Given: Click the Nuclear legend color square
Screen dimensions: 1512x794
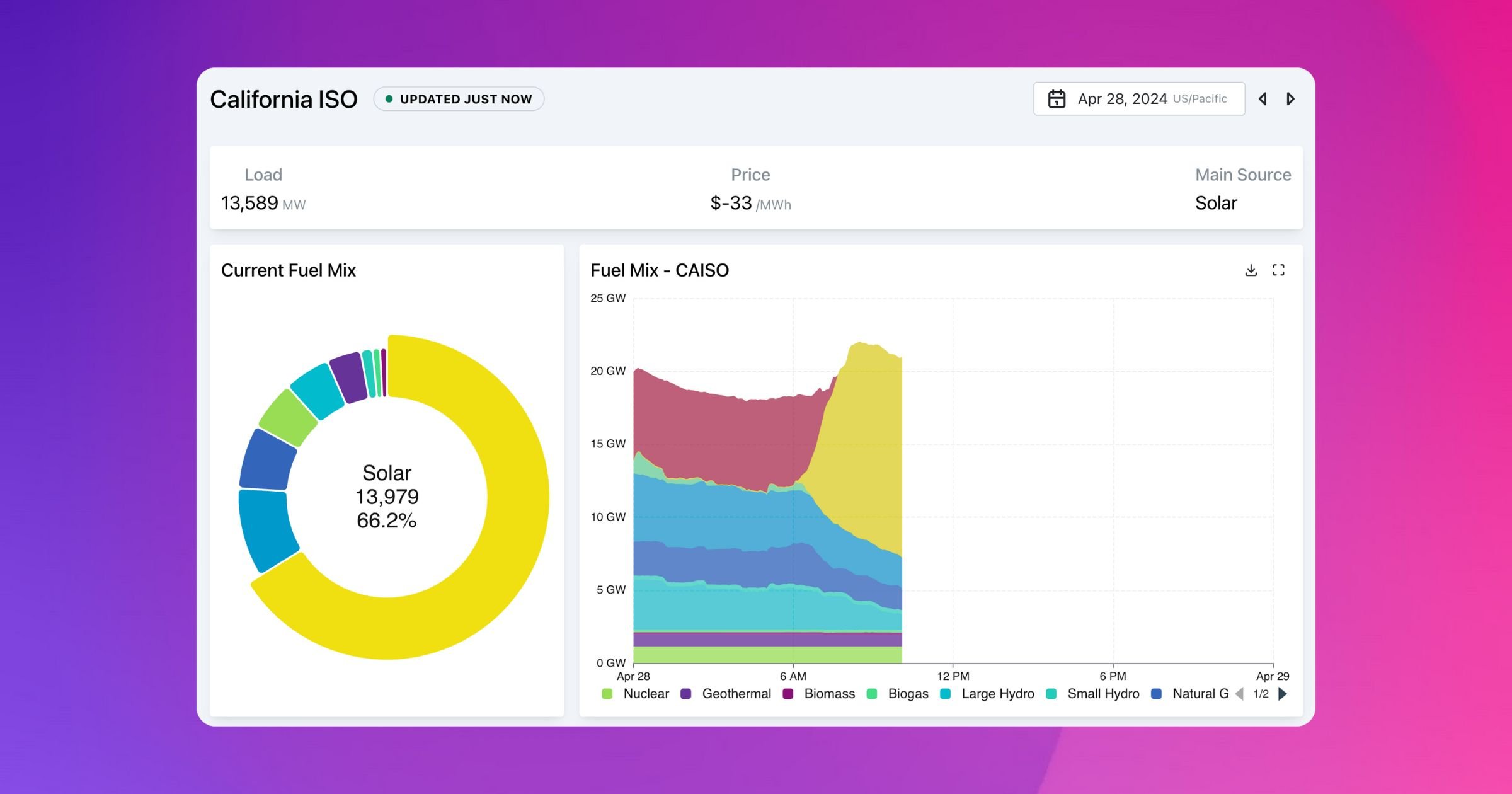Looking at the screenshot, I should tap(608, 694).
